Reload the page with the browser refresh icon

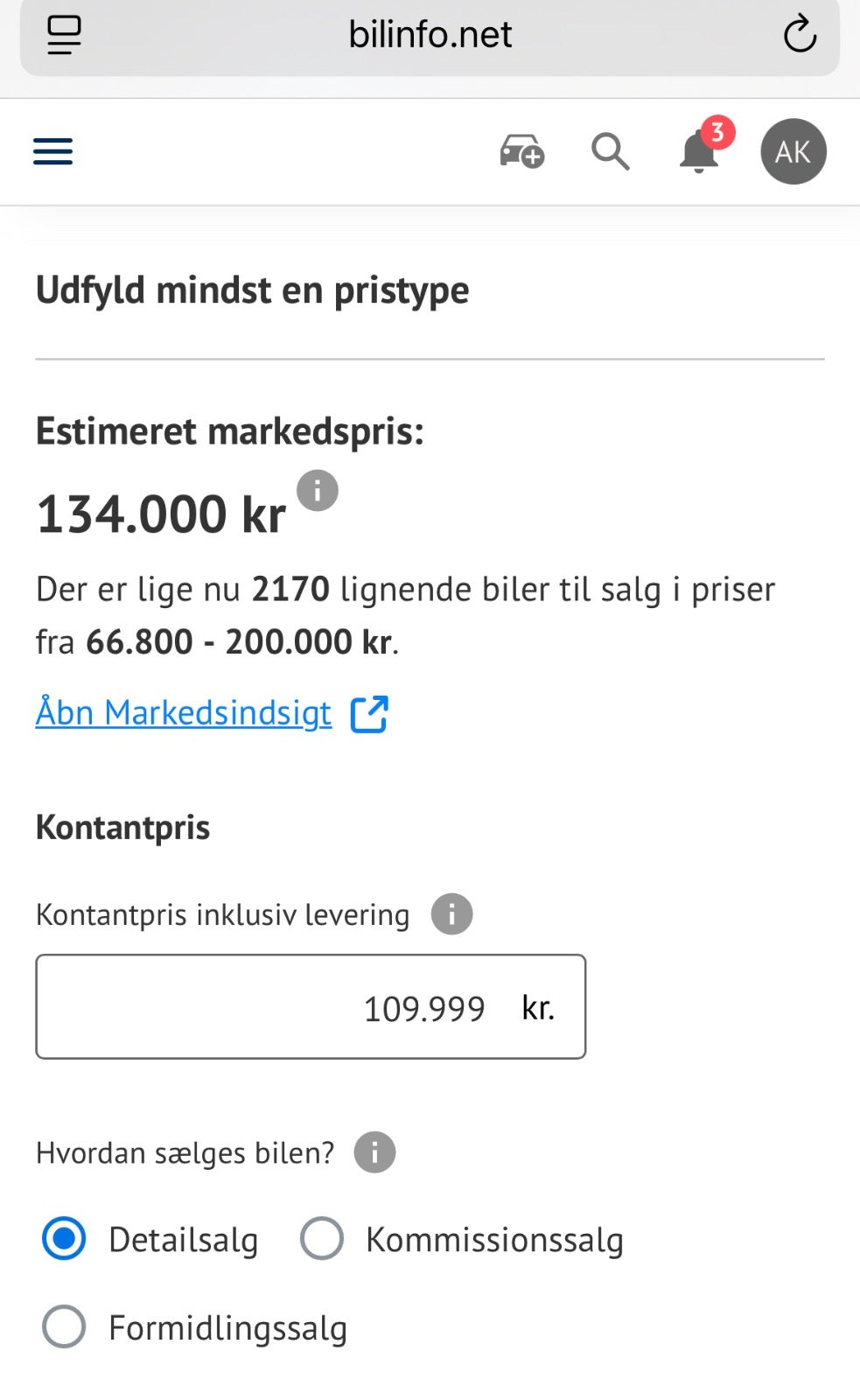(799, 35)
